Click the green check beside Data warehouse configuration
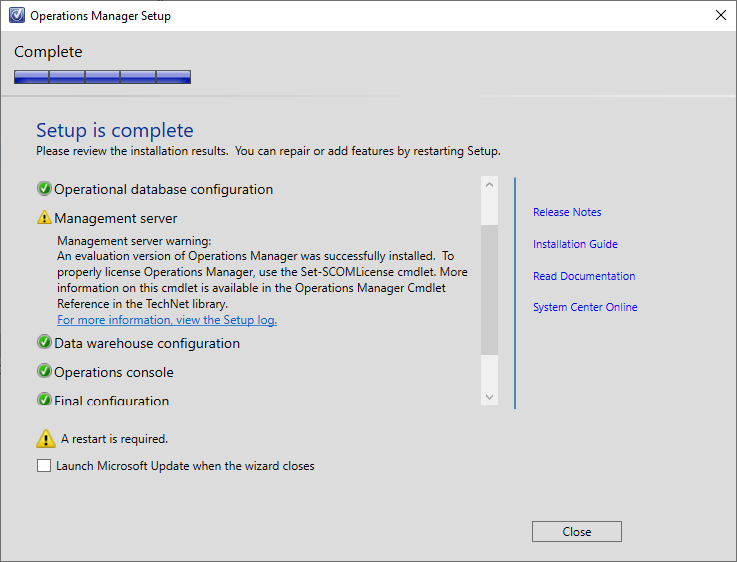This screenshot has height=562, width=737. [44, 343]
